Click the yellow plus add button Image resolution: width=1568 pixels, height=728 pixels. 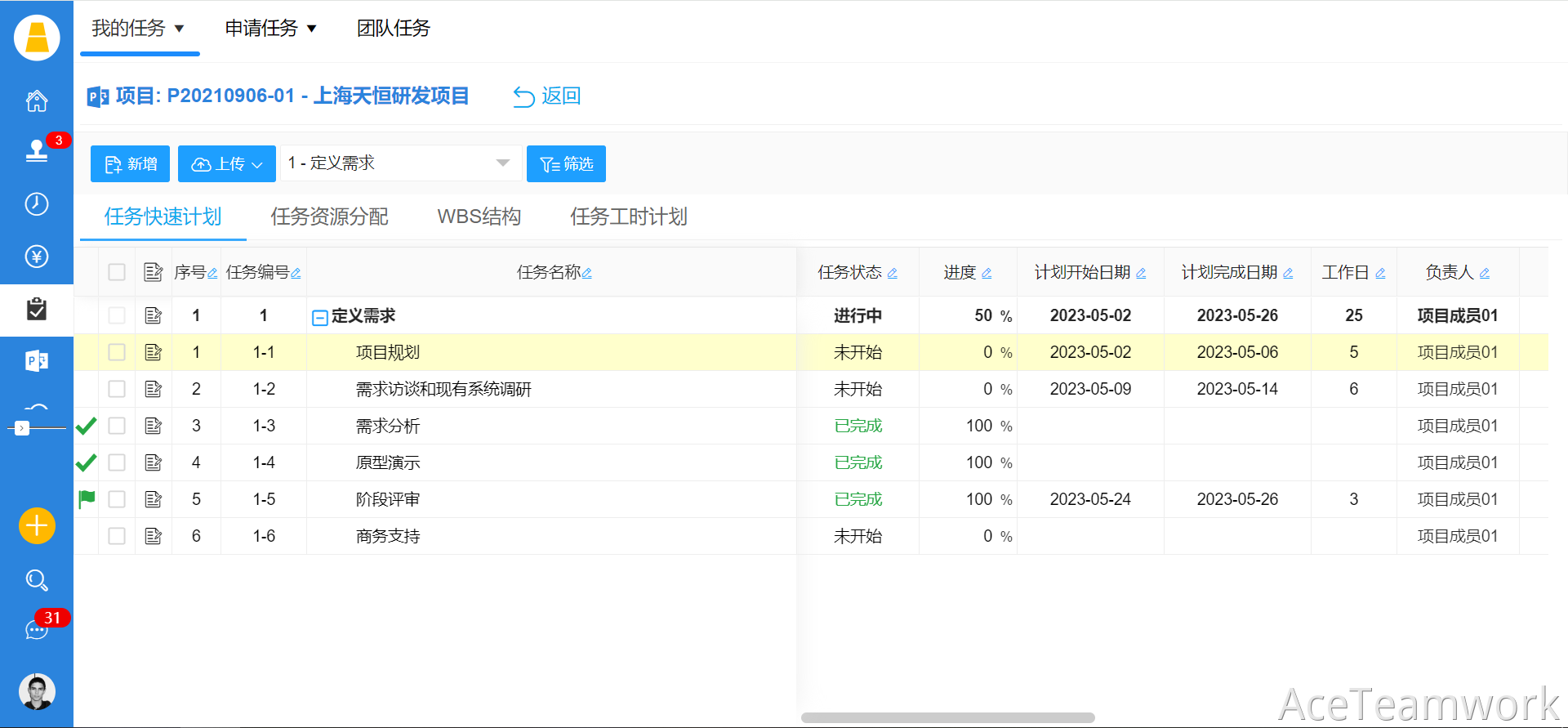pyautogui.click(x=37, y=525)
